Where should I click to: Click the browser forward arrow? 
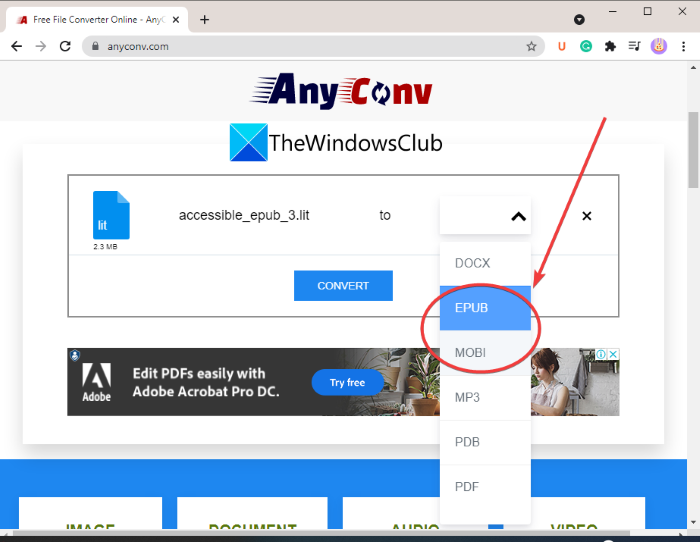pos(41,46)
